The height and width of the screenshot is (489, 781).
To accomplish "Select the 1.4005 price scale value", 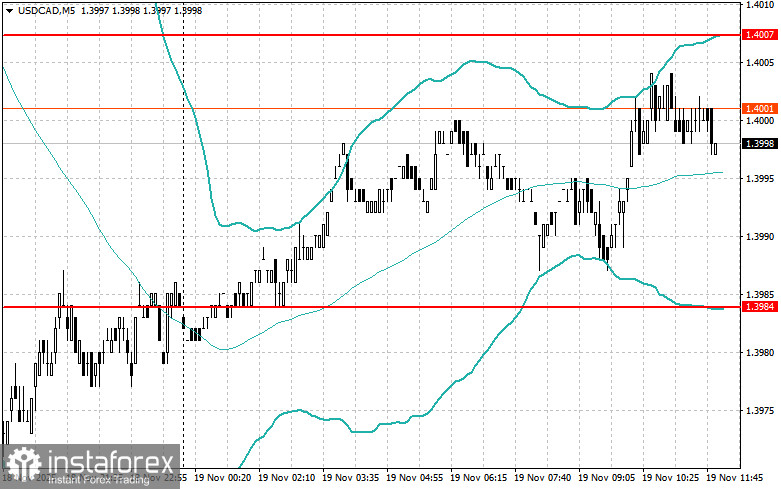I will 760,63.
